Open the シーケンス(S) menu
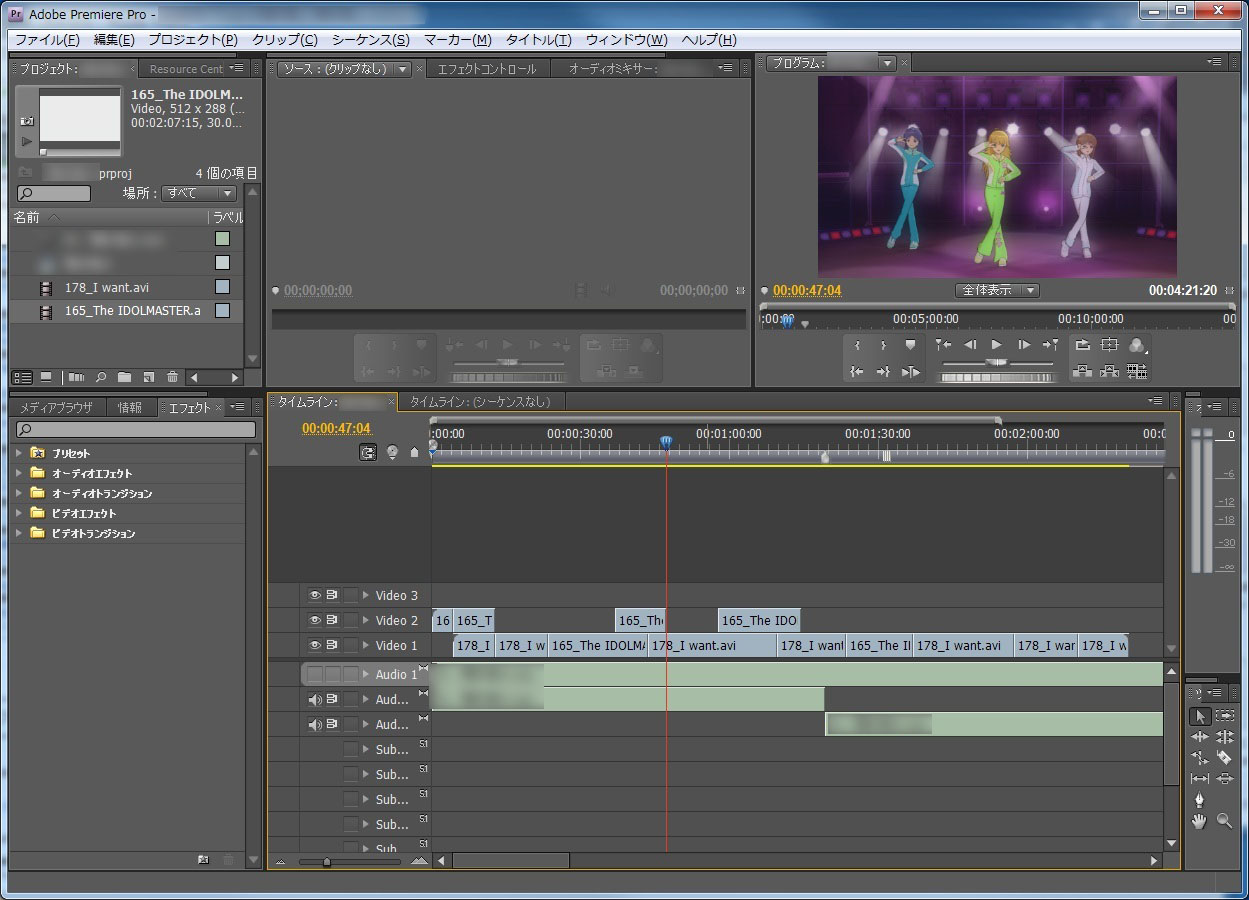Screen dimensions: 1249x900 tap(370, 40)
